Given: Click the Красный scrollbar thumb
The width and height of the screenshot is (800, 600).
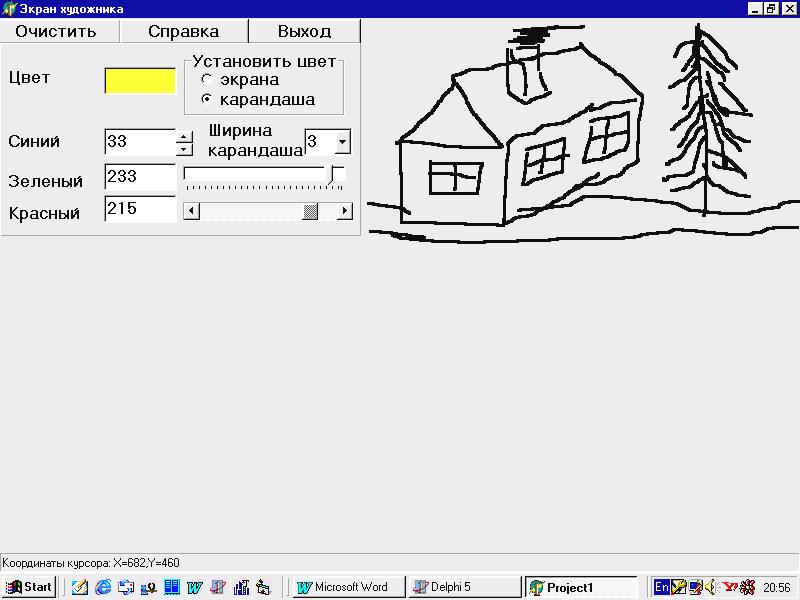Looking at the screenshot, I should click(x=310, y=211).
